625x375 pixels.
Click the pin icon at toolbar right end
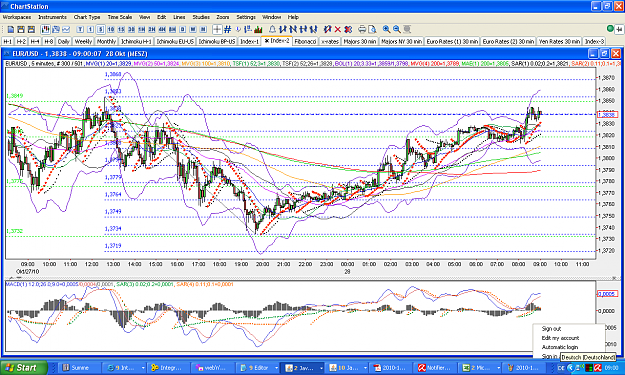pos(619,29)
